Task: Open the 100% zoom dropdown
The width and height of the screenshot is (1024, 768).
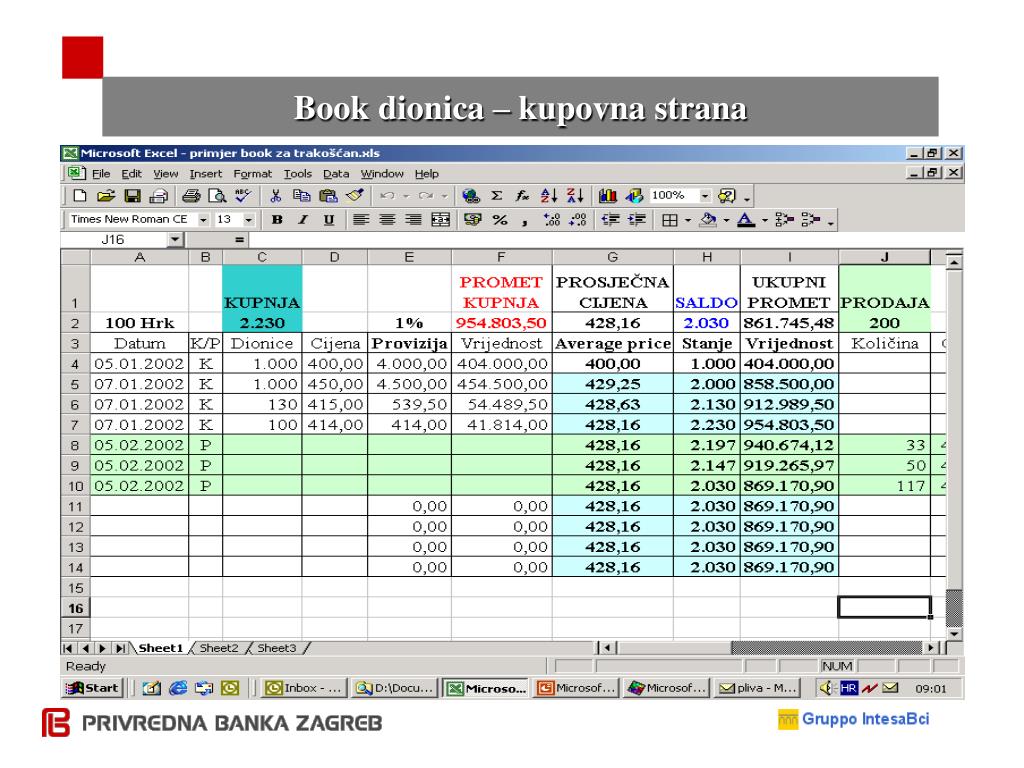Action: tap(705, 196)
